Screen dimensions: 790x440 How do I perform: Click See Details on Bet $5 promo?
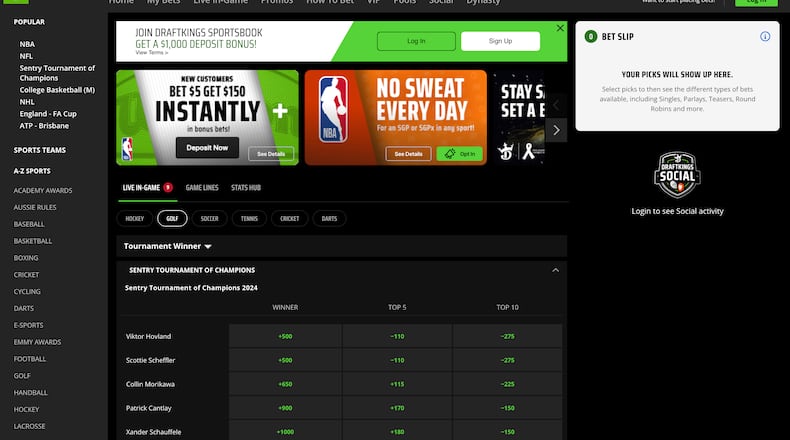pyautogui.click(x=271, y=154)
